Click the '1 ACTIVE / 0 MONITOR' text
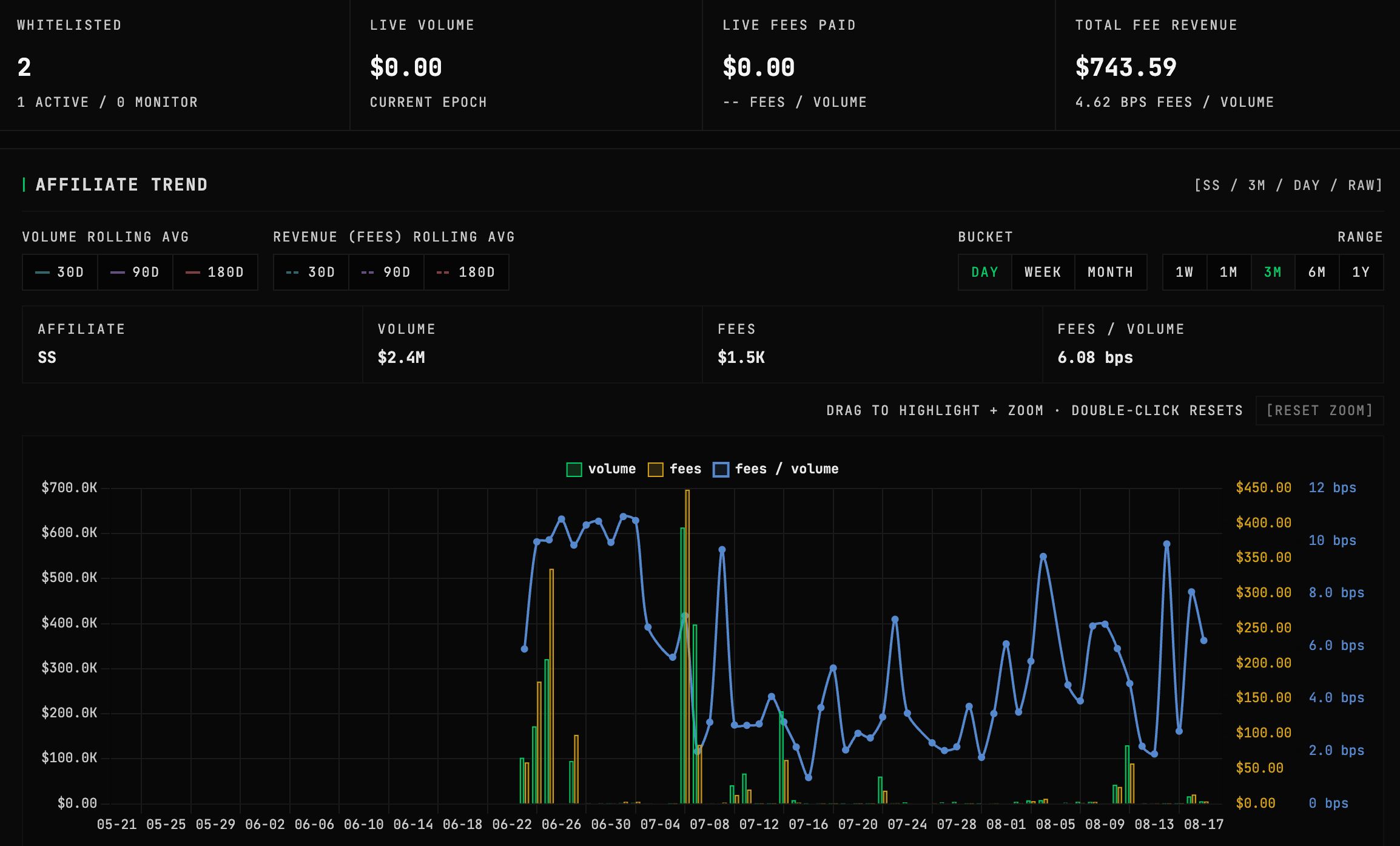Image resolution: width=1400 pixels, height=846 pixels. (107, 103)
